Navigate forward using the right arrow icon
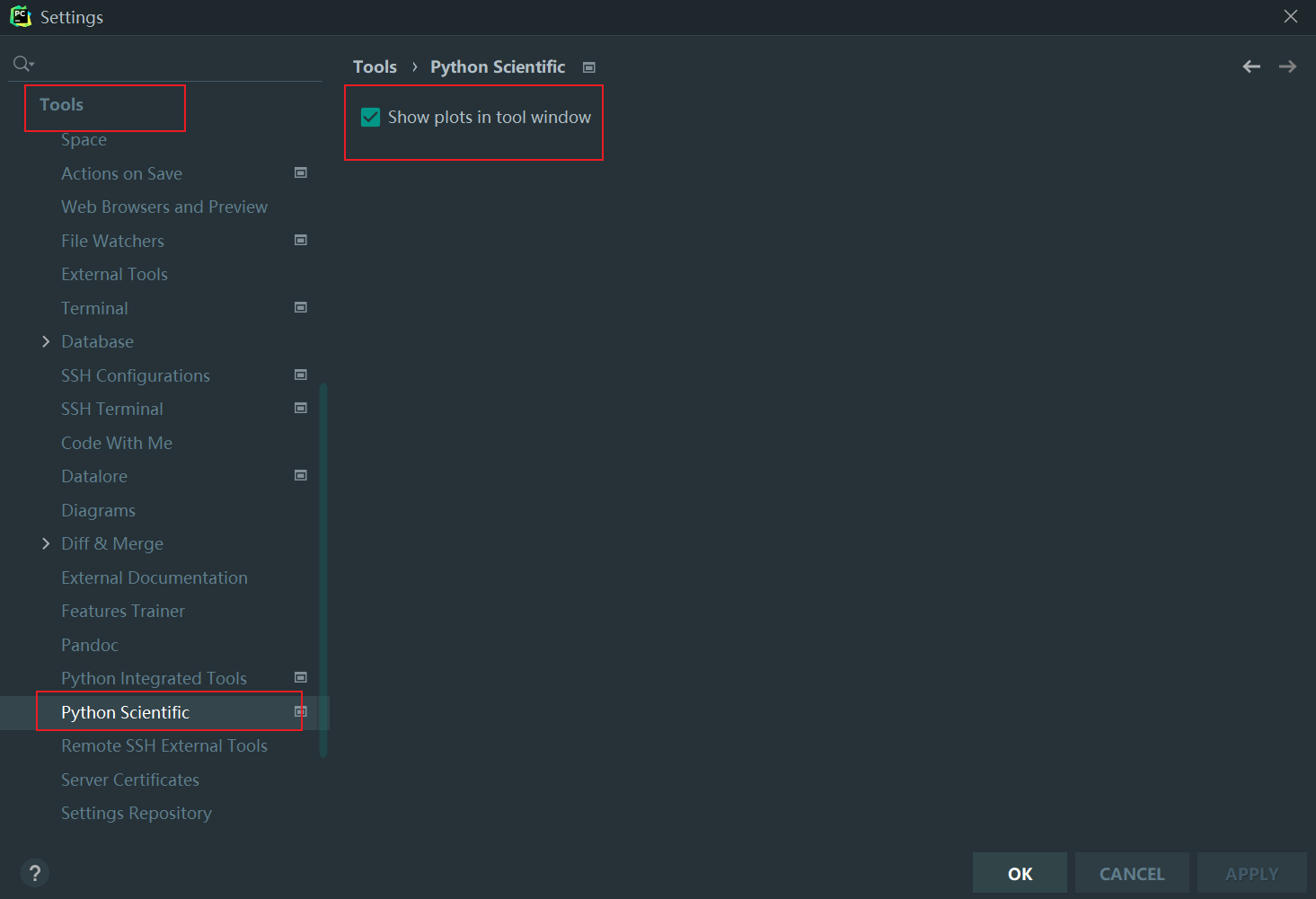The width and height of the screenshot is (1316, 899). tap(1287, 66)
